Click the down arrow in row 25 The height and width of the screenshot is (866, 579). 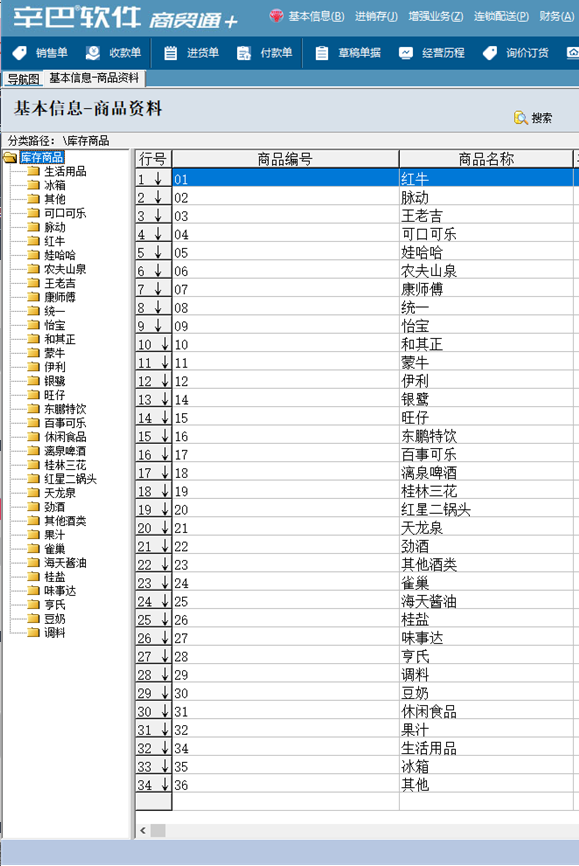tap(165, 619)
